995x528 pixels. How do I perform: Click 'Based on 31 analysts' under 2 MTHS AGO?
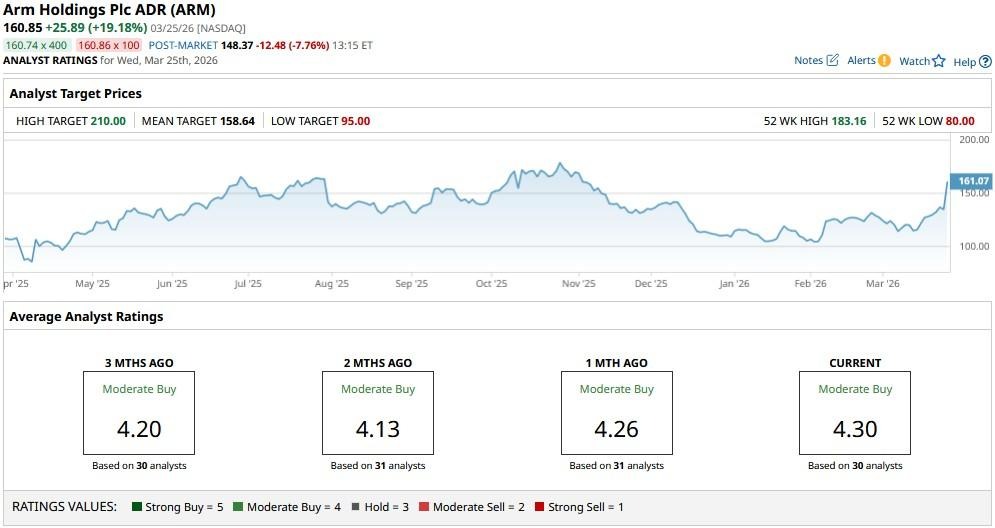[x=378, y=465]
